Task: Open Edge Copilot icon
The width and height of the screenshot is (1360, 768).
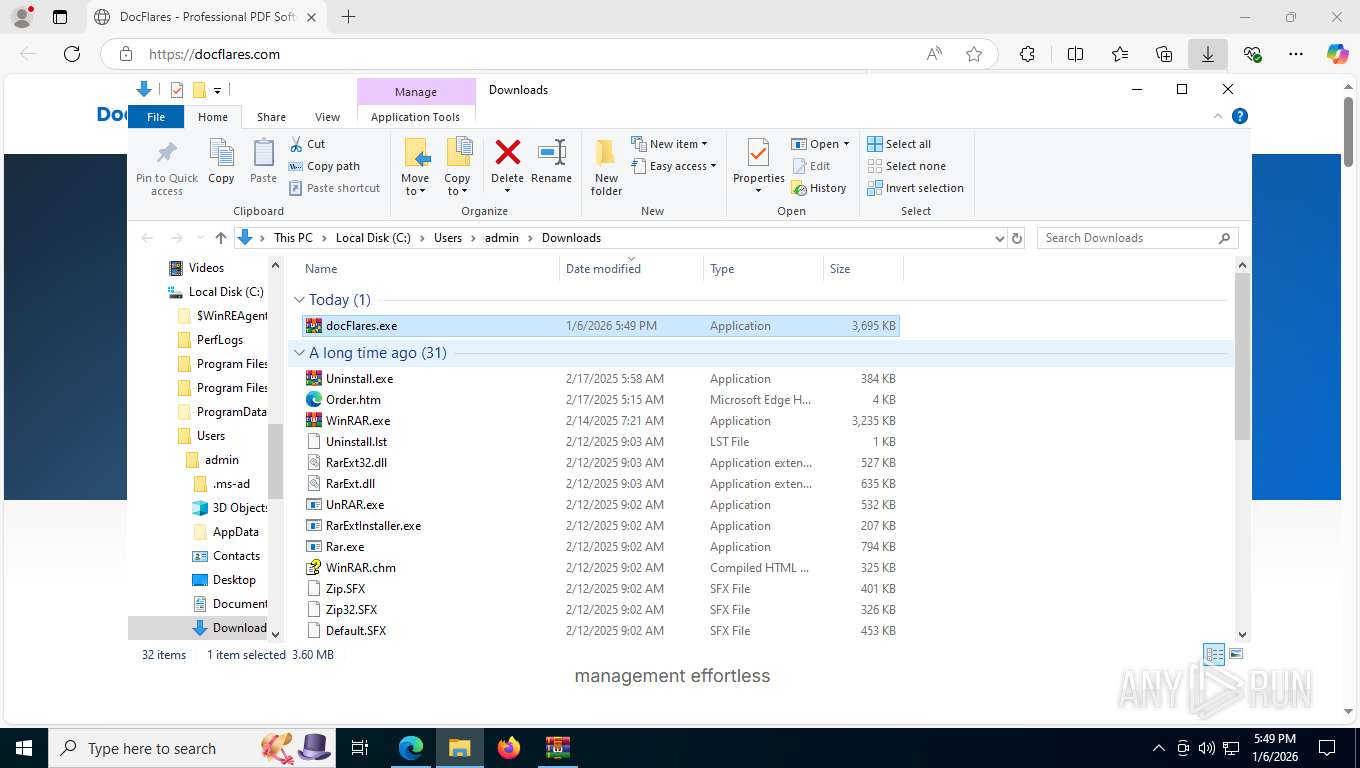Action: coord(1337,54)
